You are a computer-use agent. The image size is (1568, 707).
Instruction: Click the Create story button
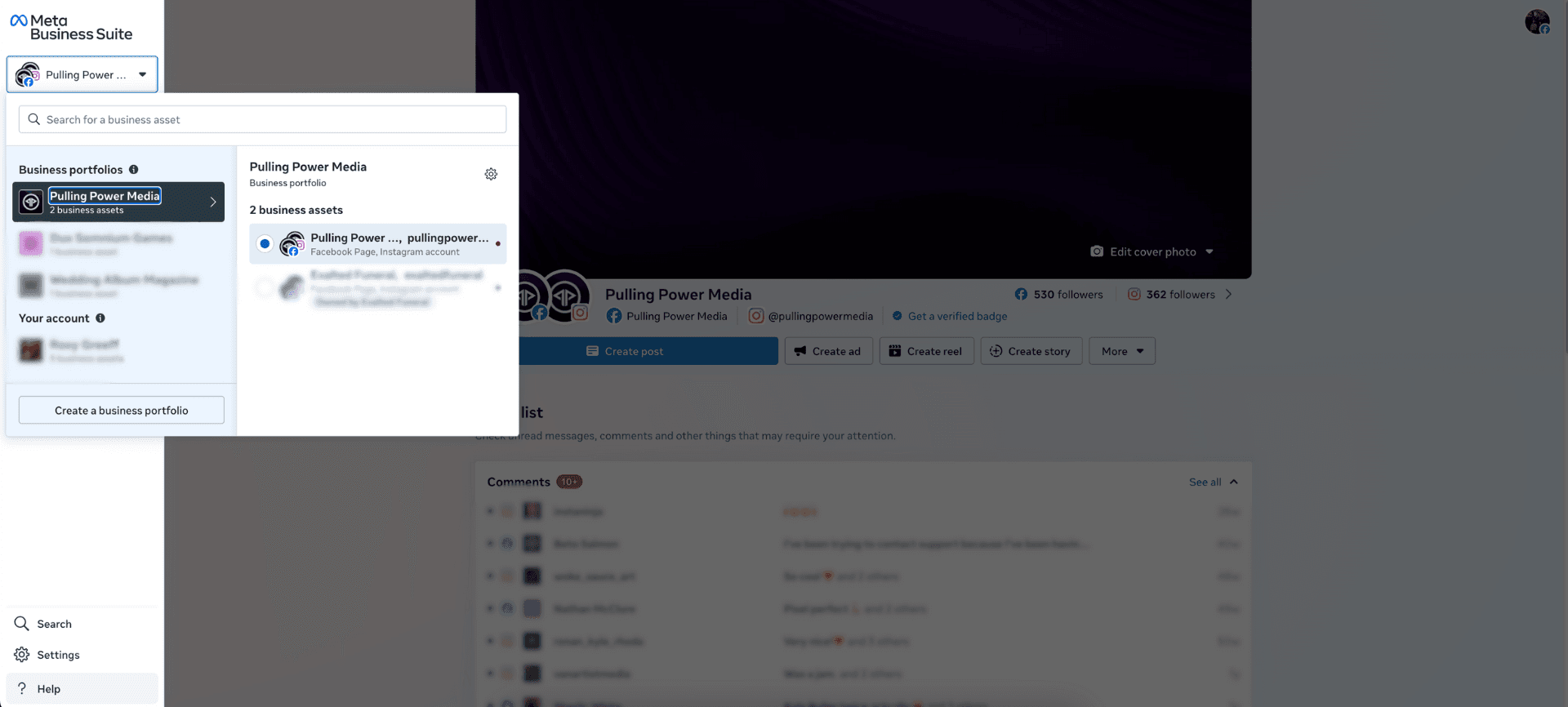point(1031,351)
